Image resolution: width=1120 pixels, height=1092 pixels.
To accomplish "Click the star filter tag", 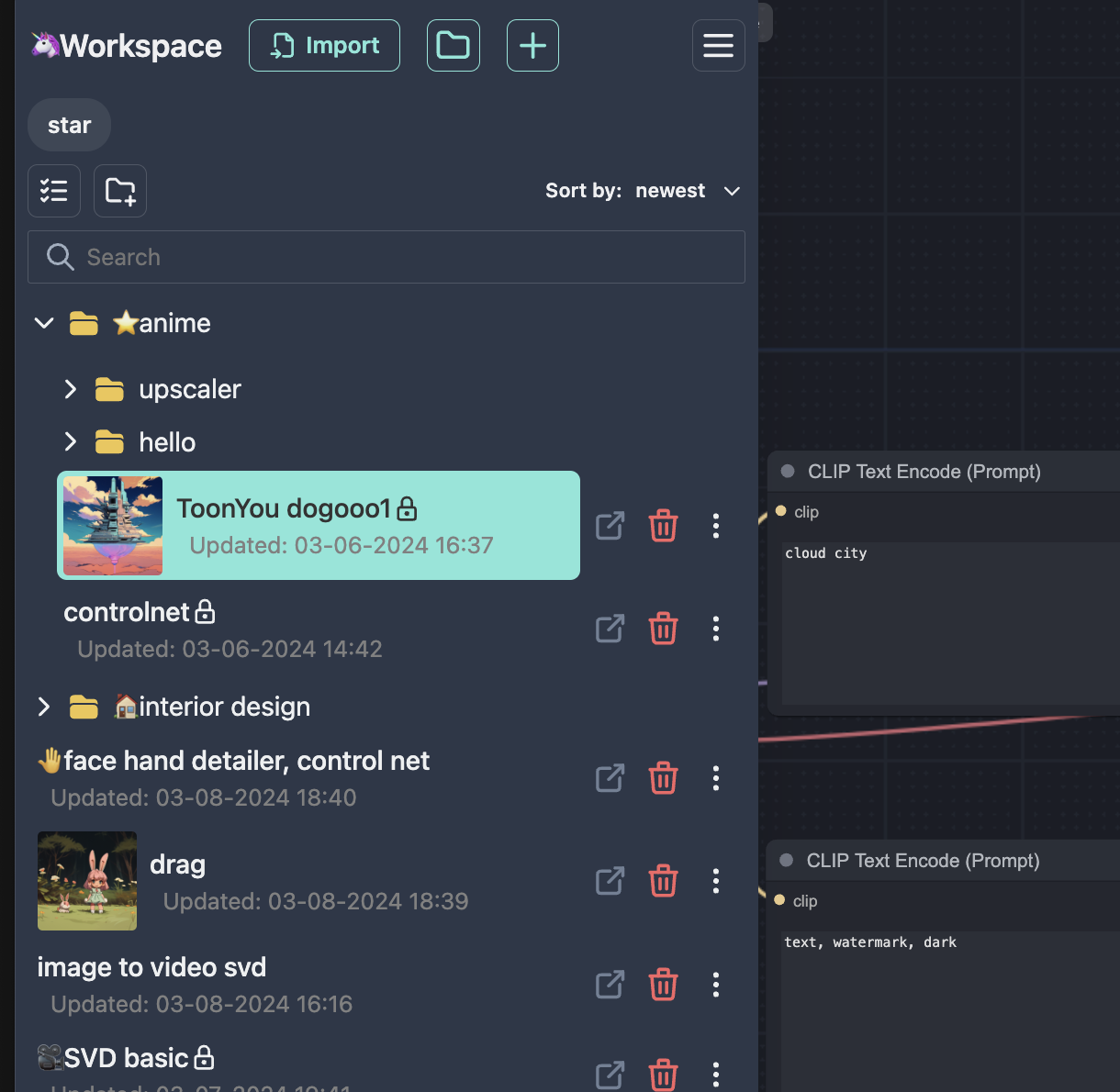I will pos(68,125).
